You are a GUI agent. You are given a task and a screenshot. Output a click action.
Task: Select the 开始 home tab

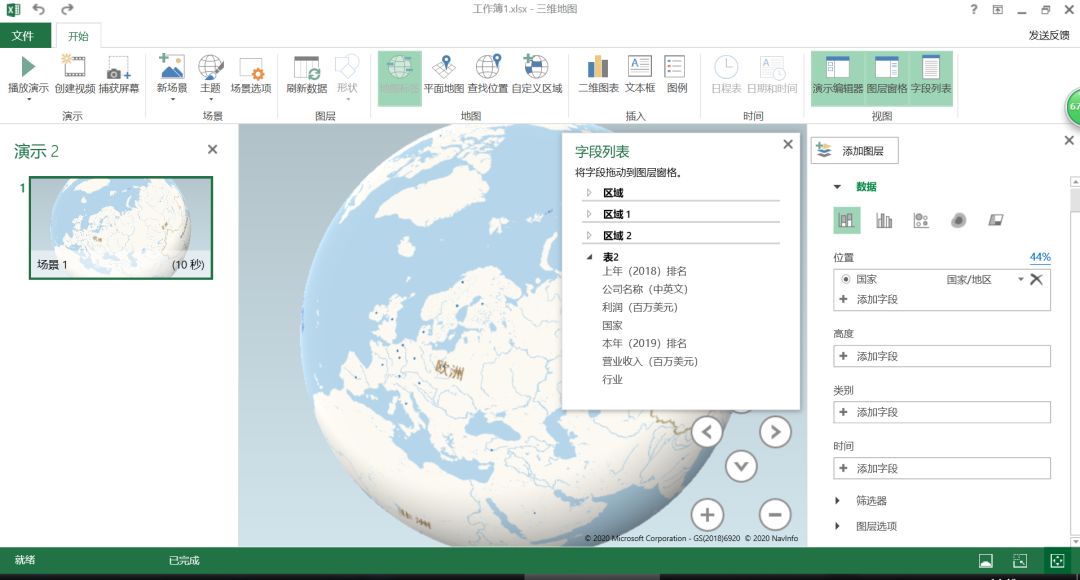coord(78,36)
